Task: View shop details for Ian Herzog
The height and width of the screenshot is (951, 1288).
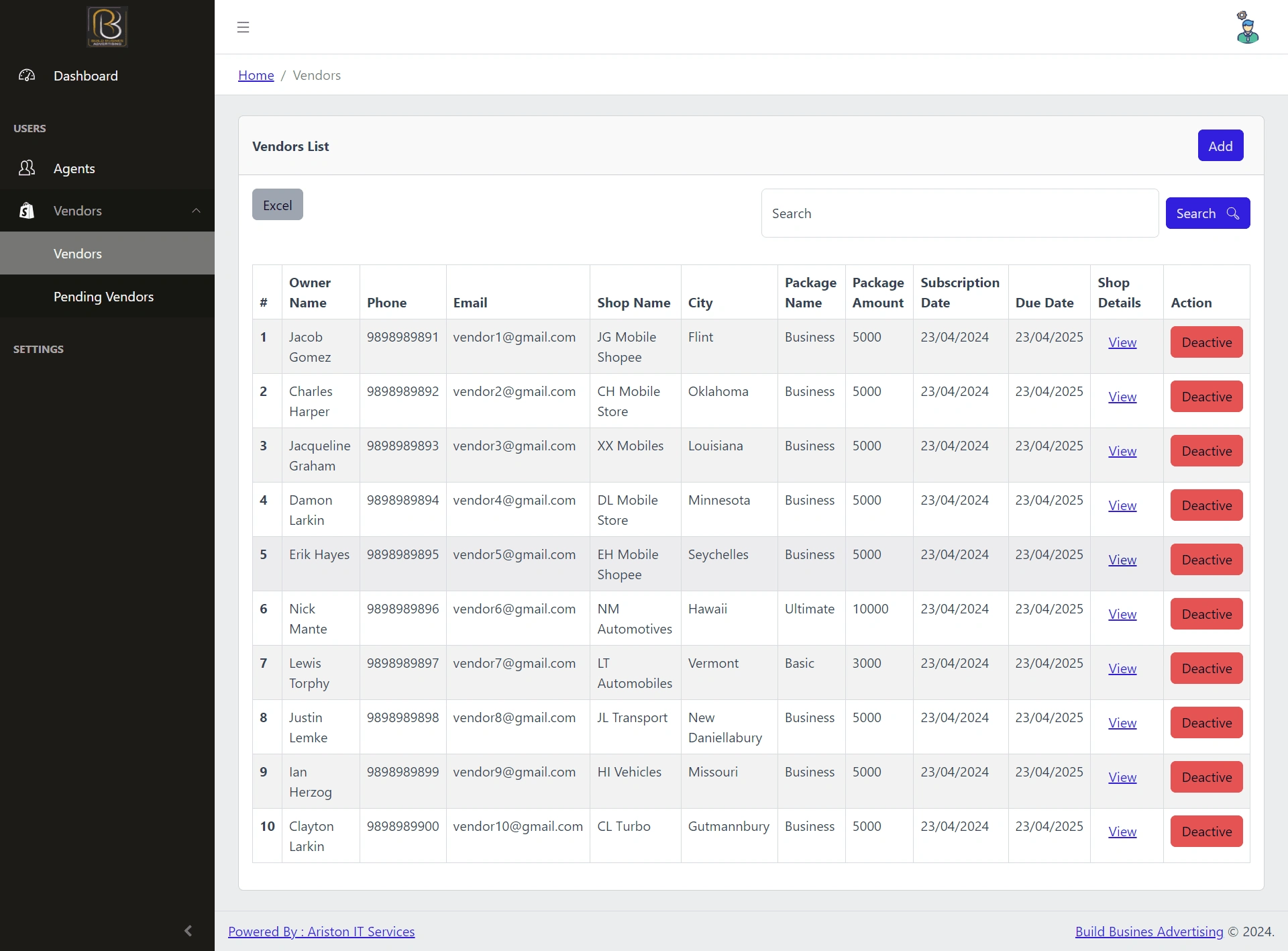Action: 1122,777
